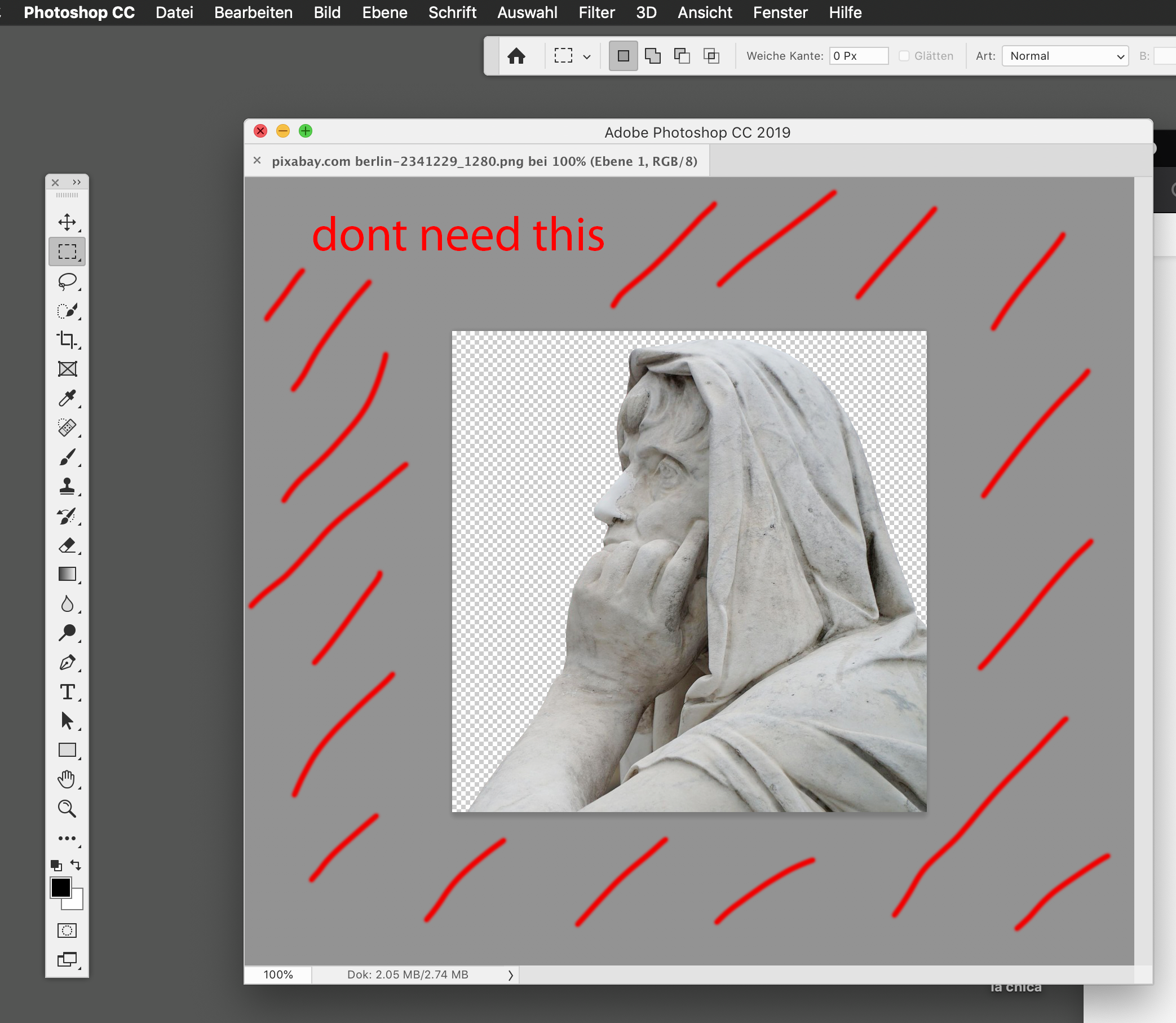Select the Lasso tool
This screenshot has height=1023, width=1176.
click(67, 281)
